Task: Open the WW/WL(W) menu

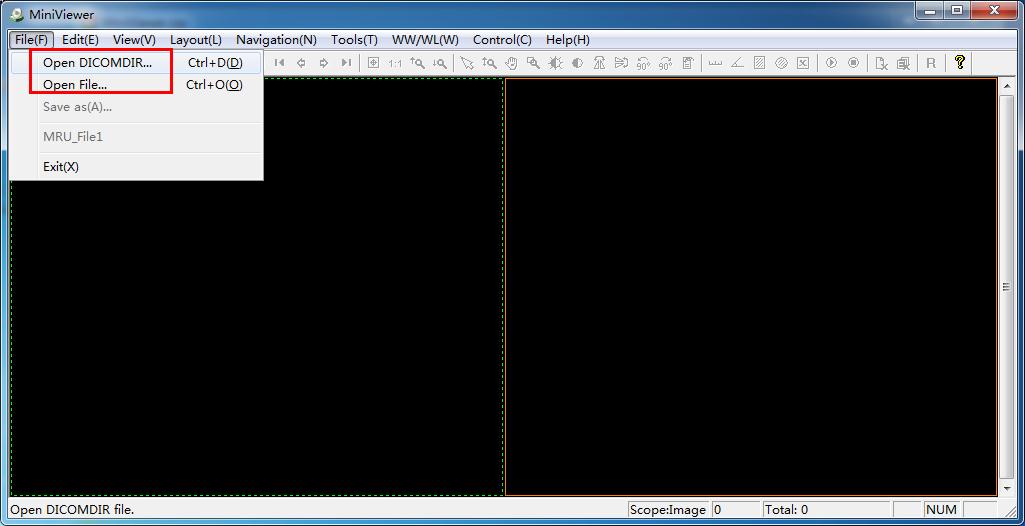Action: click(x=425, y=40)
